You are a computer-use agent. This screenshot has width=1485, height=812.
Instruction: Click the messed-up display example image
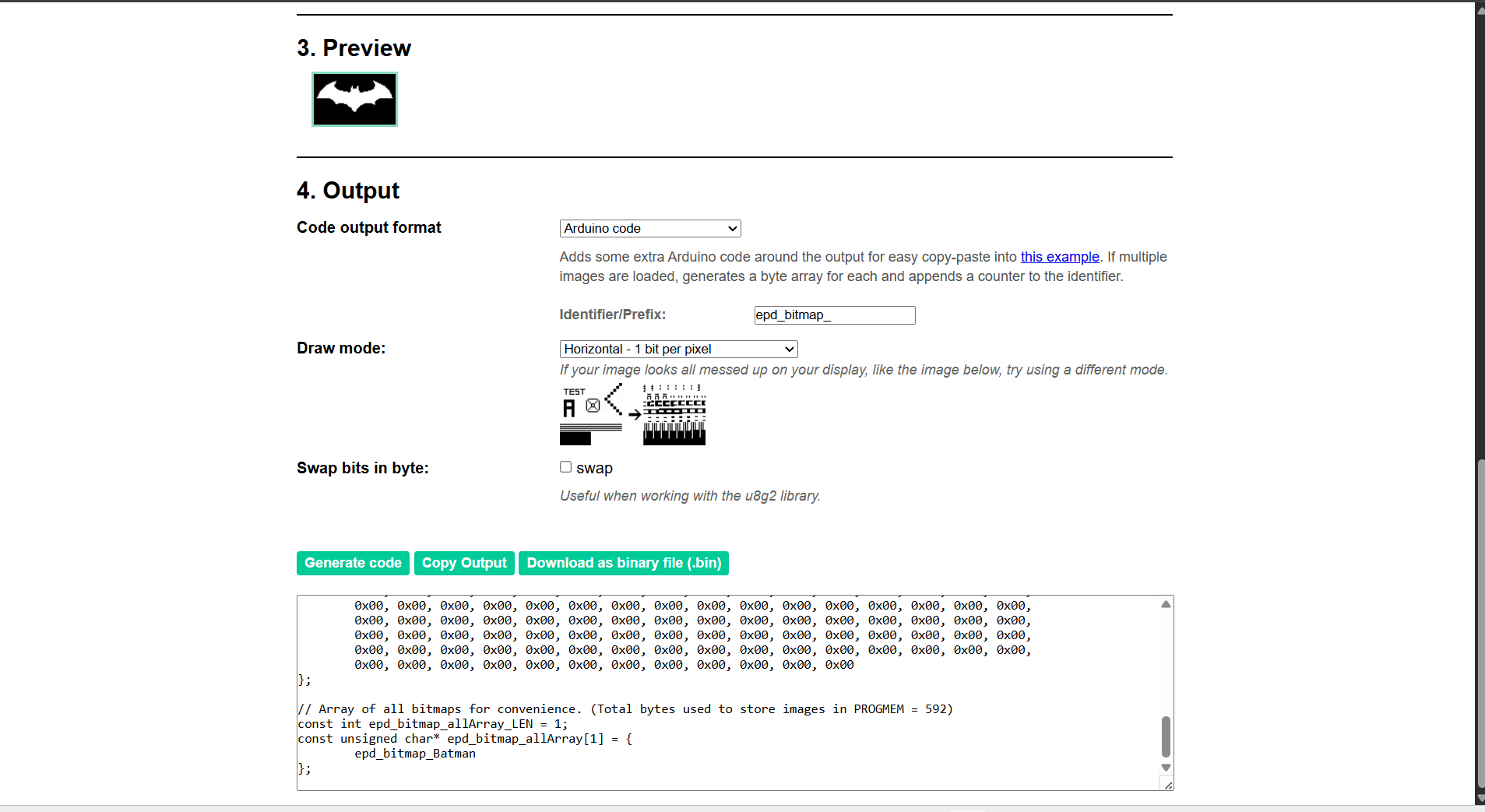[x=632, y=414]
